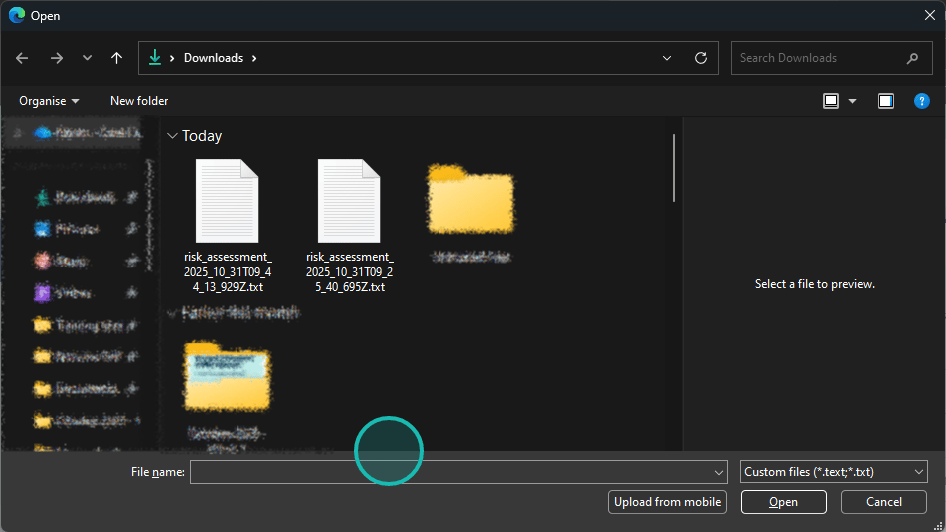This screenshot has height=532, width=946.
Task: Open the view options dropdown arrow
Action: click(853, 101)
